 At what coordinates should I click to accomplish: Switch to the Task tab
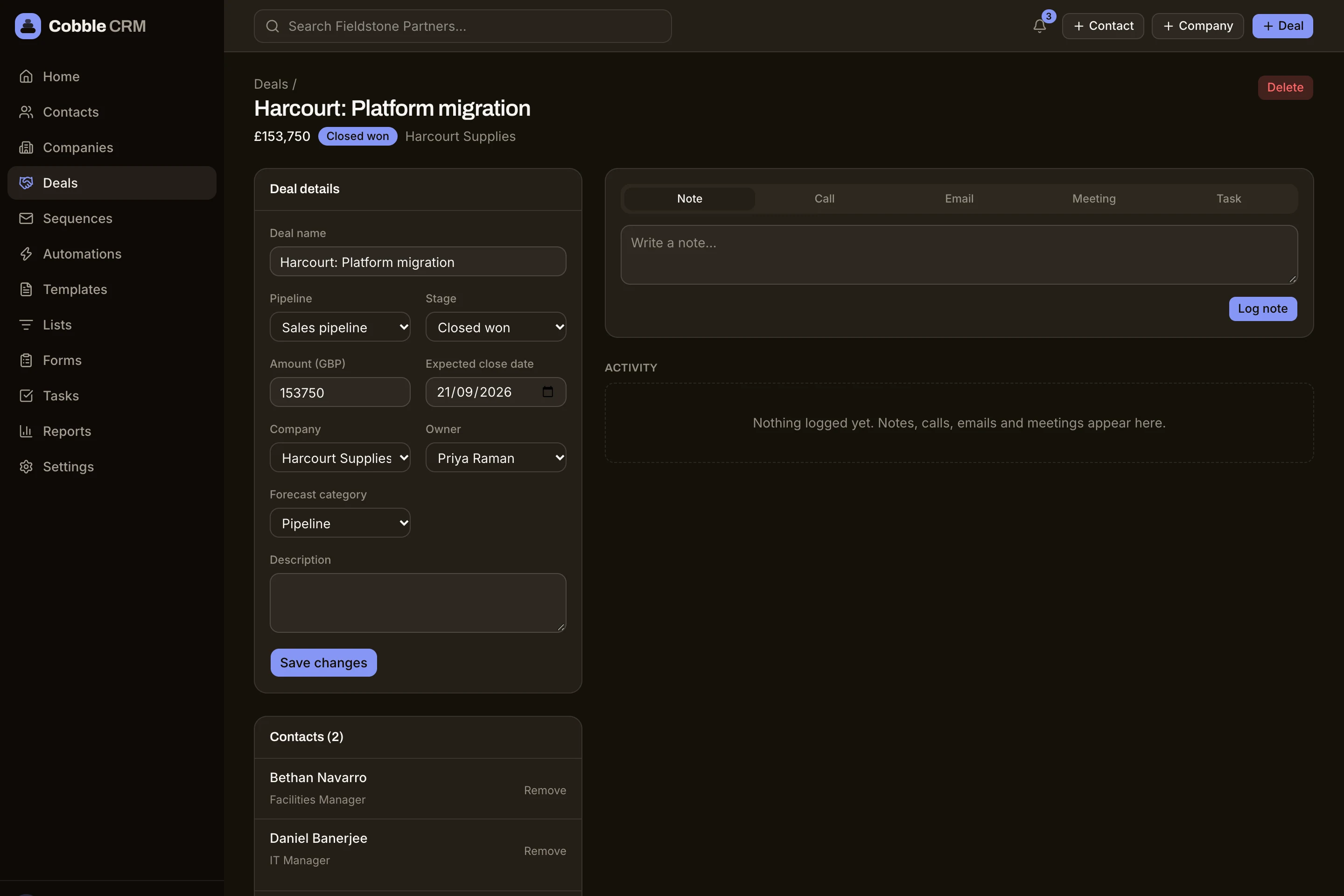coord(1229,199)
